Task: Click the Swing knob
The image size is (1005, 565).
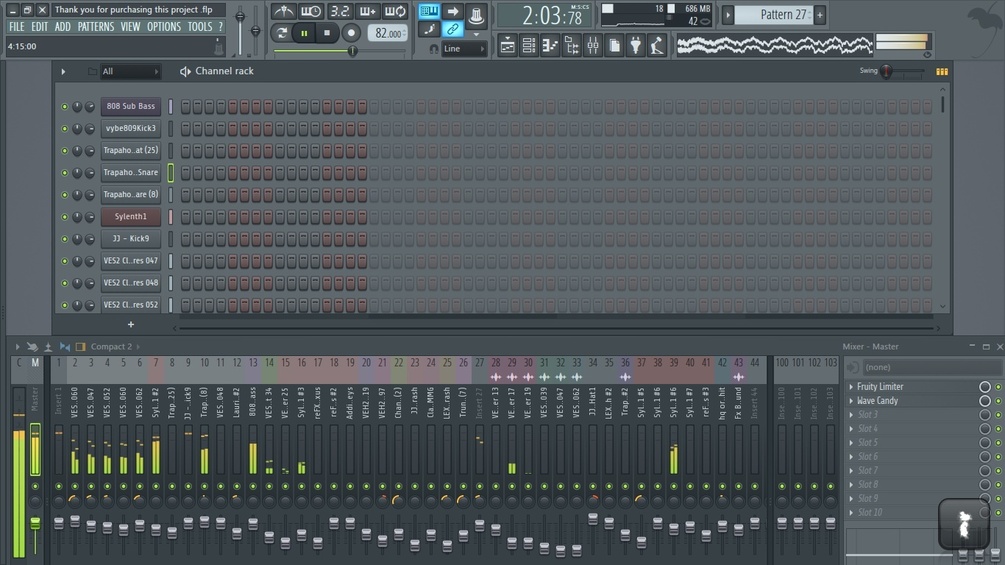Action: [x=886, y=71]
